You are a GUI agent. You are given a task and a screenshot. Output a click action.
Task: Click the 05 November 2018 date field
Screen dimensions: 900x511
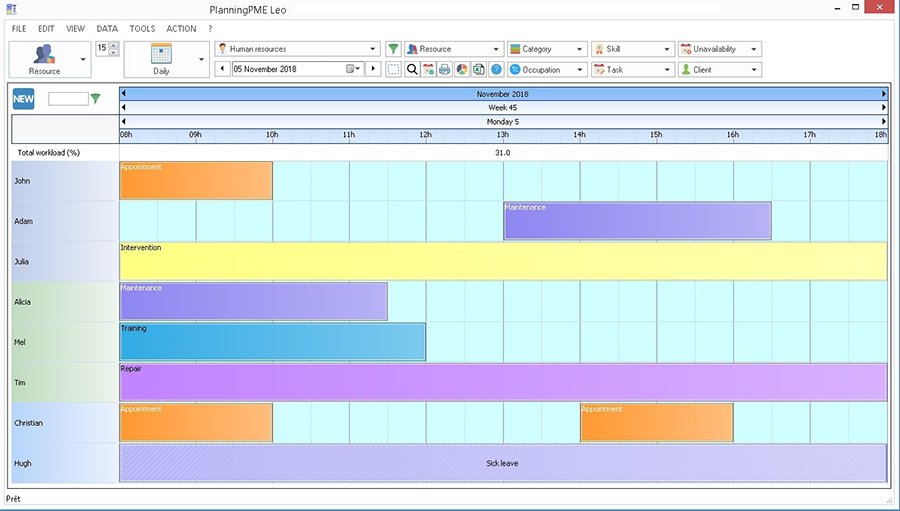[289, 69]
